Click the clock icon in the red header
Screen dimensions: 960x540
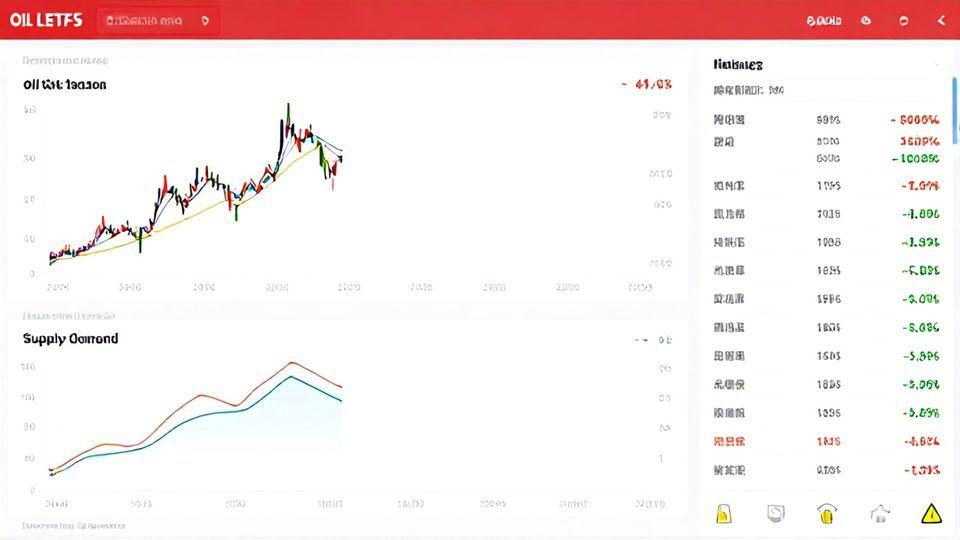click(x=866, y=21)
